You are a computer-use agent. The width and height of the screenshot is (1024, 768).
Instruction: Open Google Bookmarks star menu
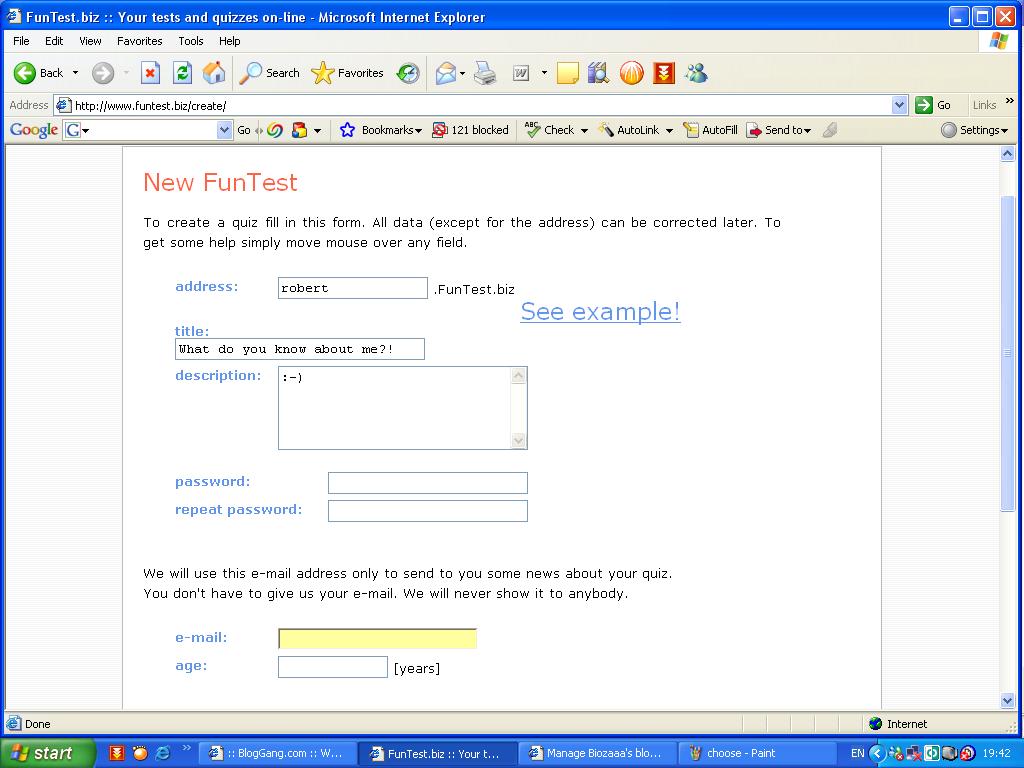coord(381,130)
